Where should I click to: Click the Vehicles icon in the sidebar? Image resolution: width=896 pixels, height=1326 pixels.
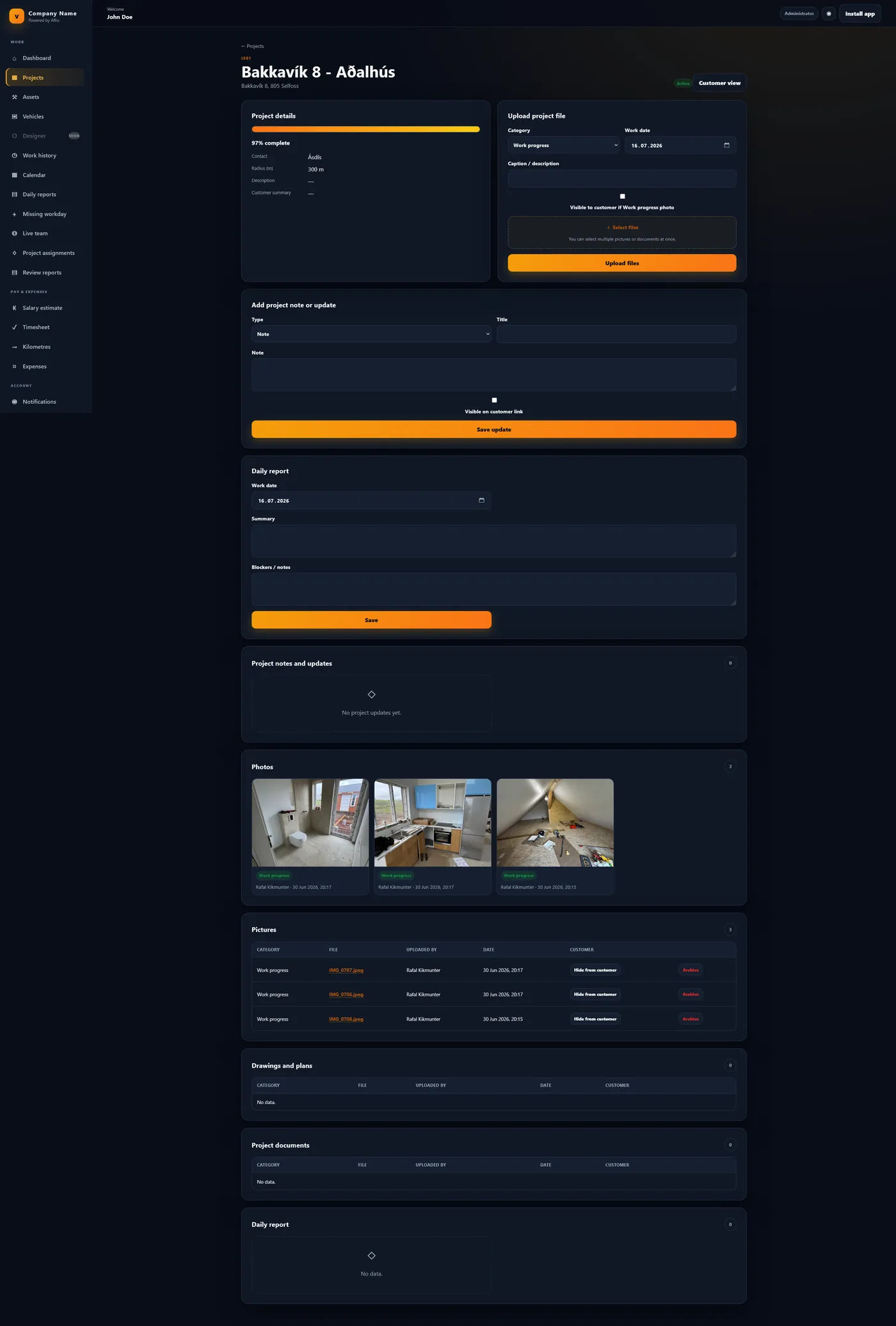pos(15,116)
